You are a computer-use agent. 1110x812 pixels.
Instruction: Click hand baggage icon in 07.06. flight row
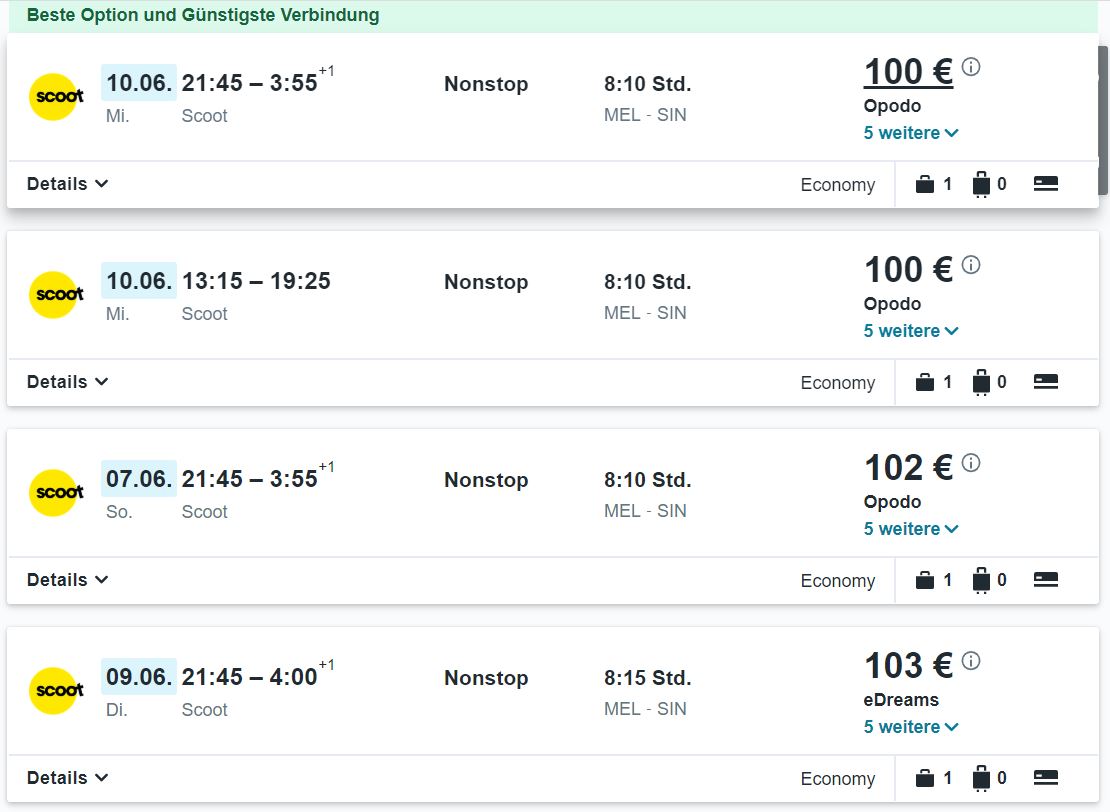925,581
